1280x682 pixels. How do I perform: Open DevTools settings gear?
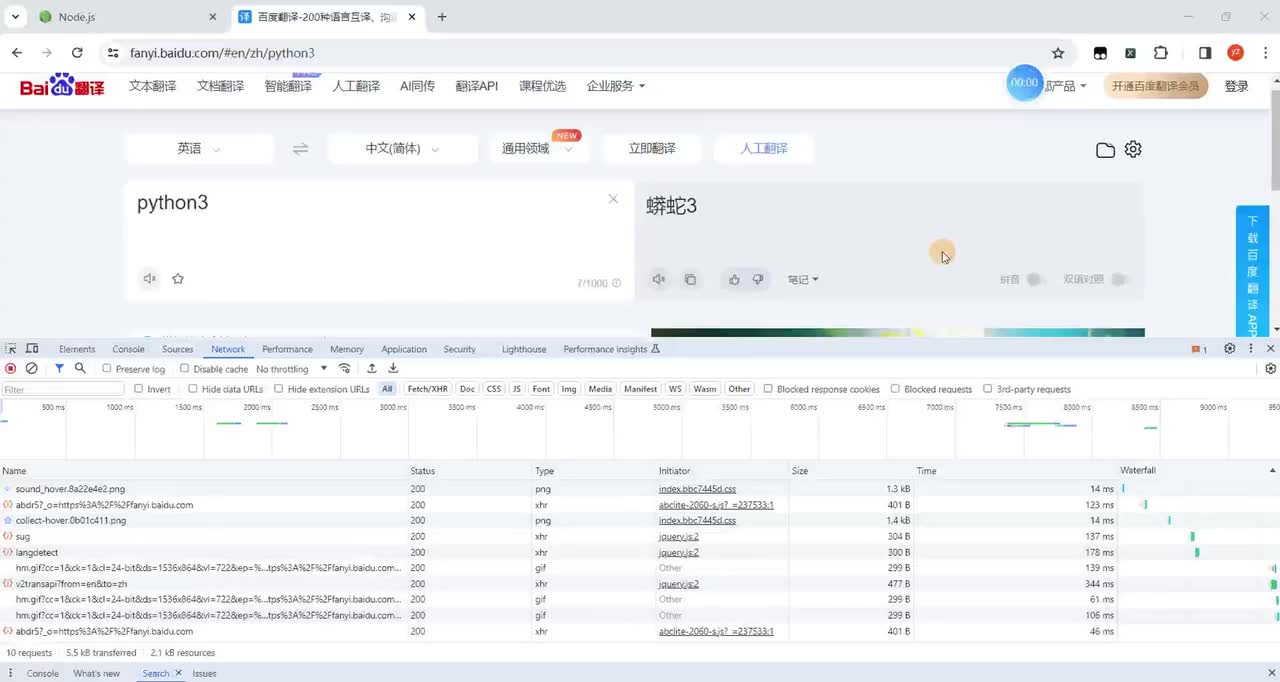[x=1230, y=349]
